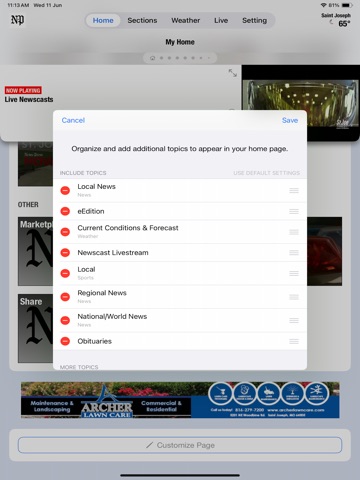This screenshot has width=360, height=480.
Task: Open the Setting tab
Action: click(254, 20)
